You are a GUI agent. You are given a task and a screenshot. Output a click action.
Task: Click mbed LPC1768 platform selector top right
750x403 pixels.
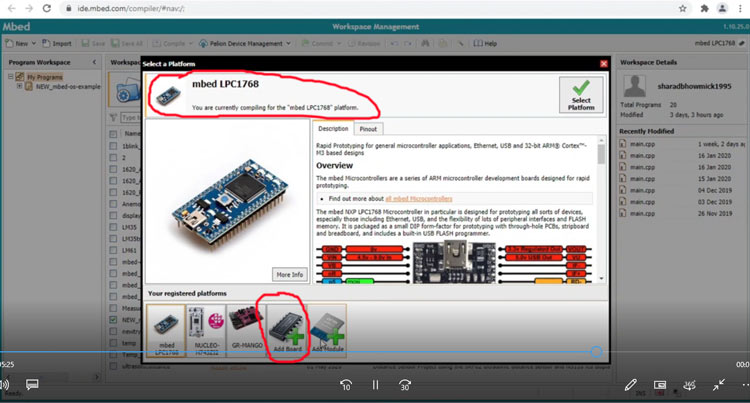719,43
